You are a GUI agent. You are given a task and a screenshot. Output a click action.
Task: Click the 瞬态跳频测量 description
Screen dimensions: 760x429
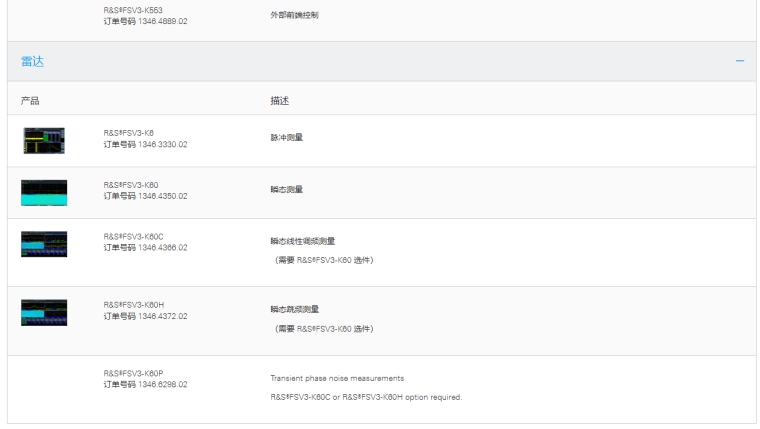point(294,309)
